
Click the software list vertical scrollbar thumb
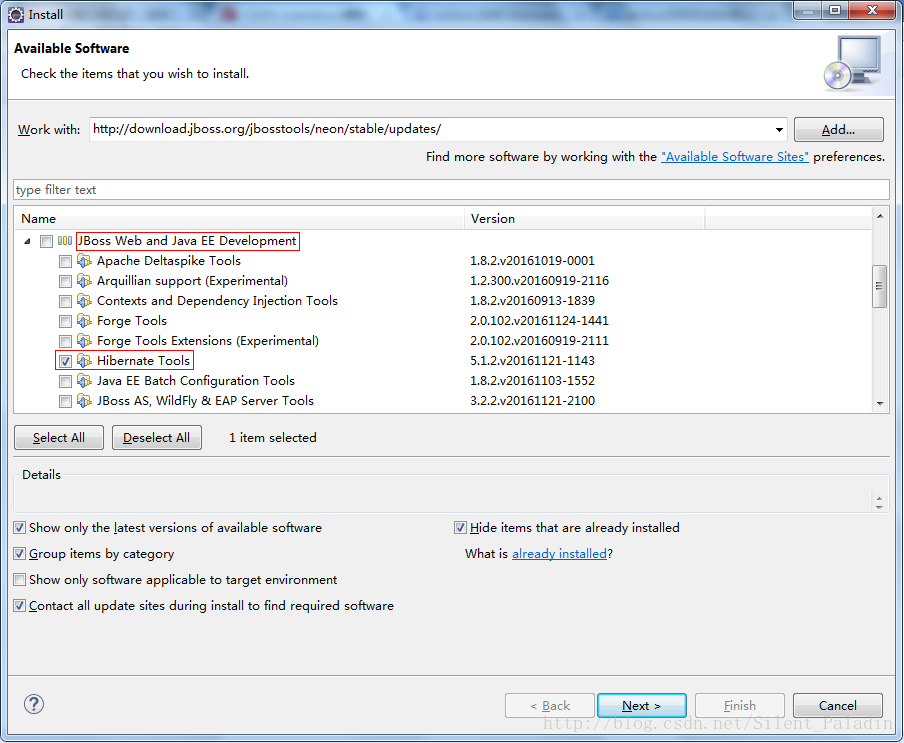(880, 286)
